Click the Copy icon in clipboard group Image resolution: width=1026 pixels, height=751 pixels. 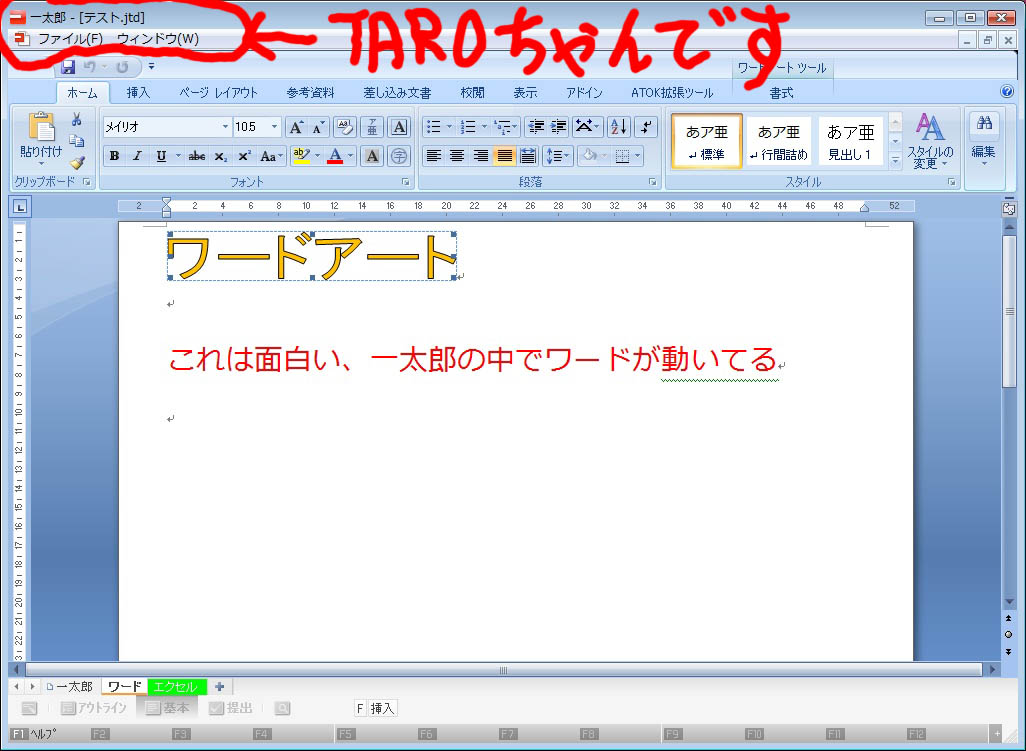pos(77,141)
